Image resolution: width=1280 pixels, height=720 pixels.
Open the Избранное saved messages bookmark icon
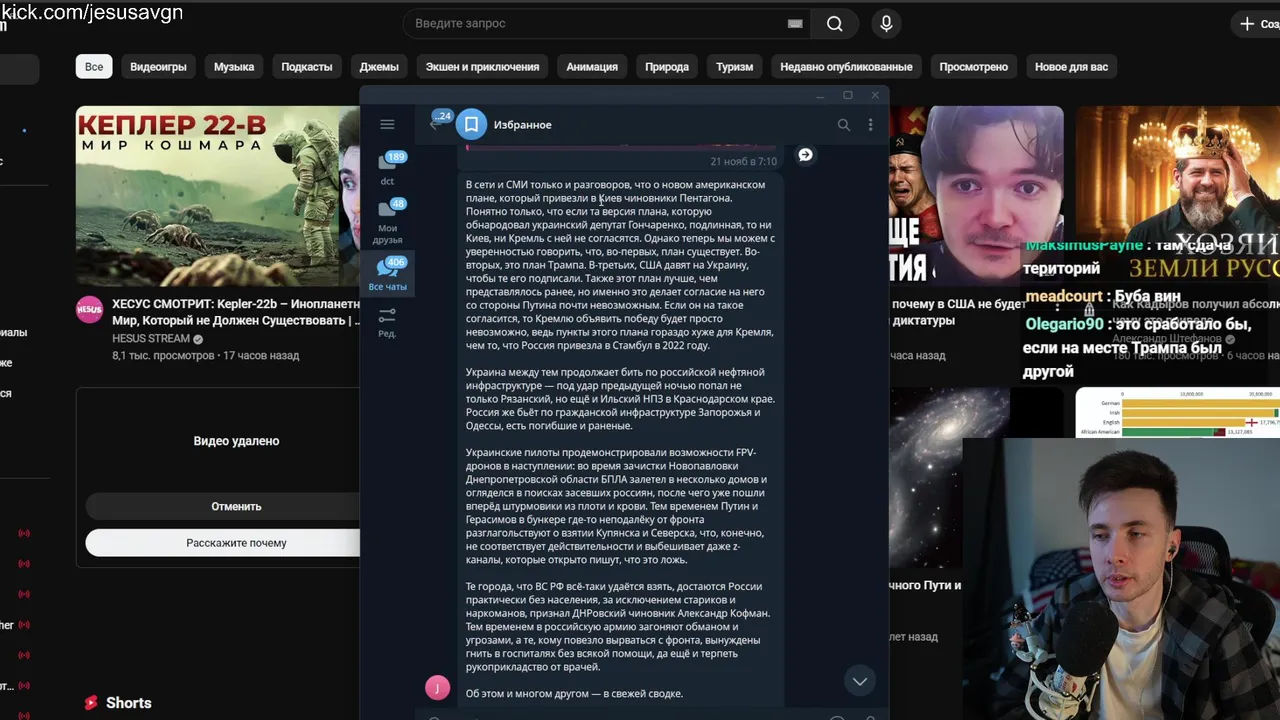[472, 125]
